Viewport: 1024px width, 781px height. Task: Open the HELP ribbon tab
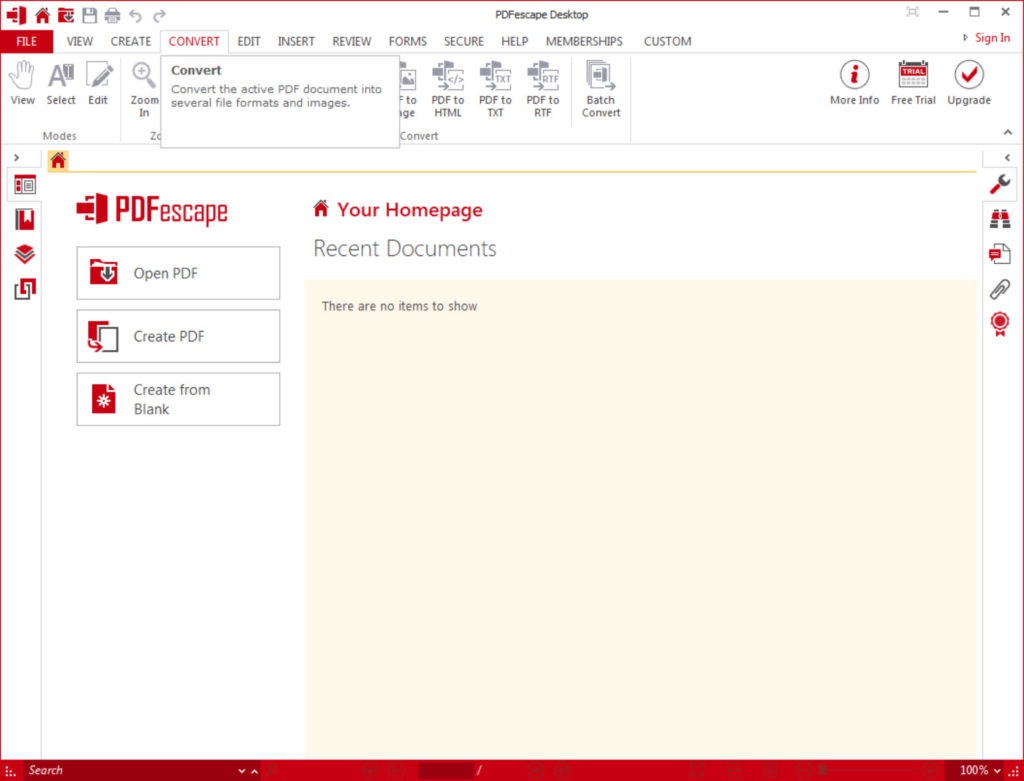click(515, 41)
